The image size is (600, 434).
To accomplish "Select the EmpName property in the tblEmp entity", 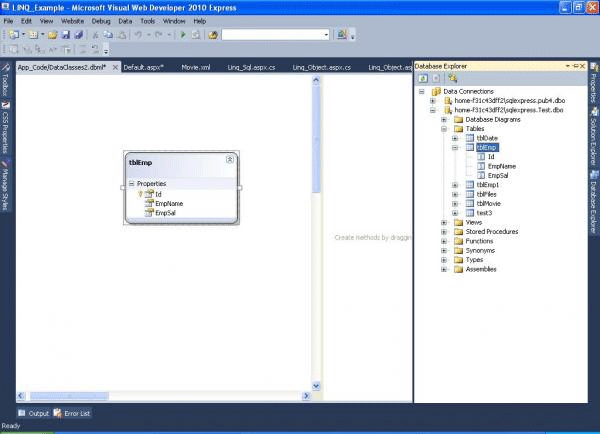I will click(169, 204).
